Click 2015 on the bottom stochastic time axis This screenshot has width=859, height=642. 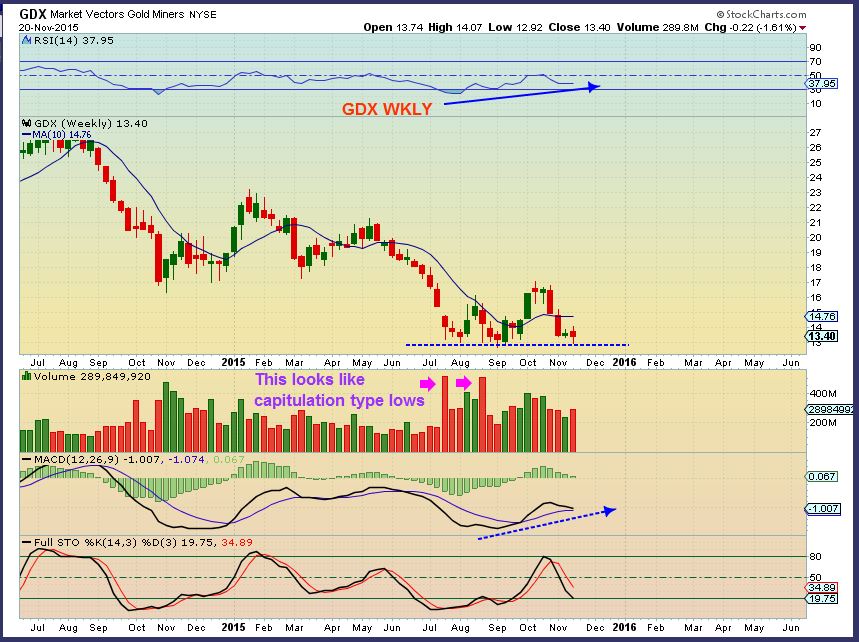click(x=233, y=627)
